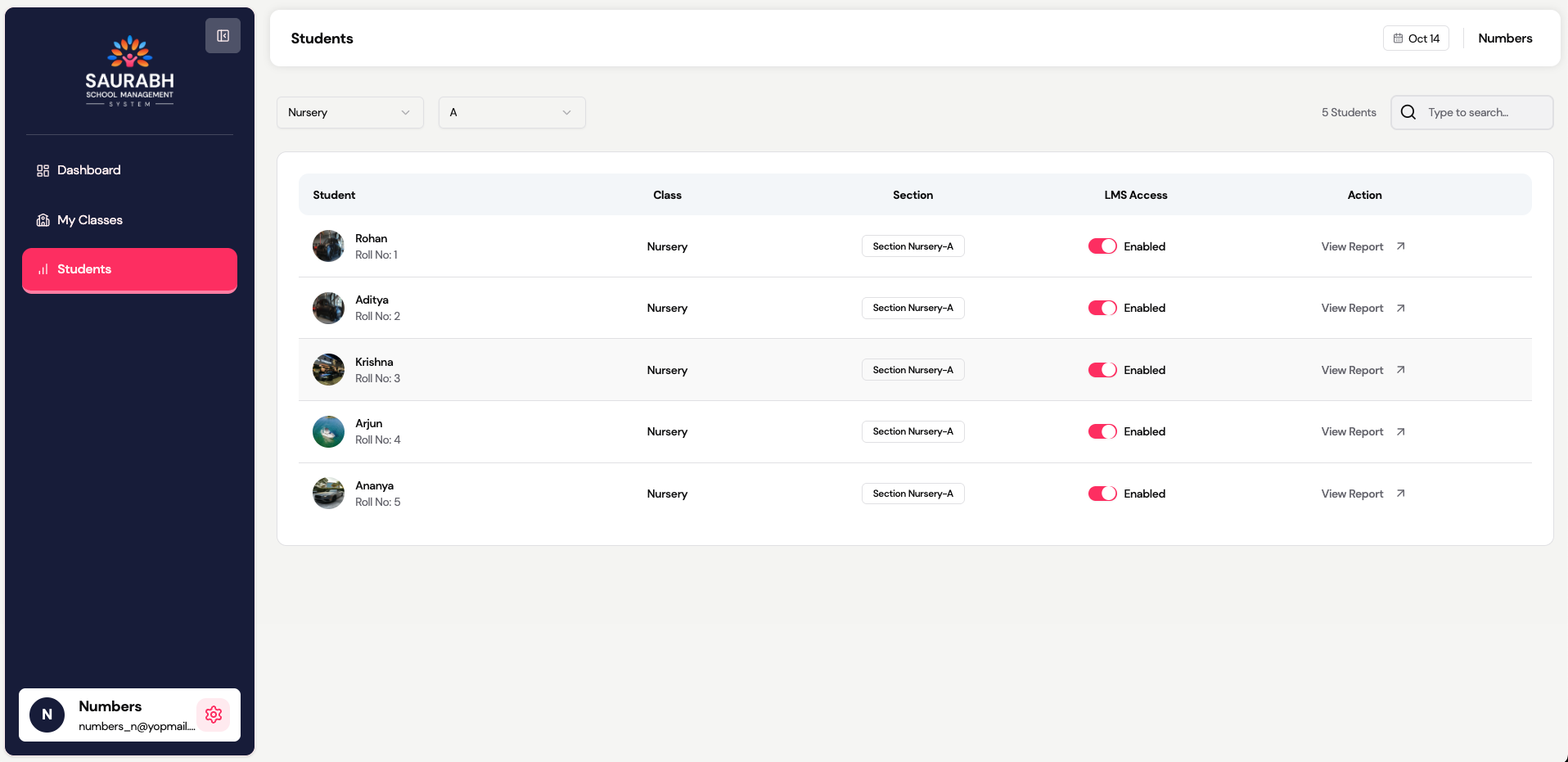
Task: Disable LMS access for Rohan
Action: click(1102, 246)
